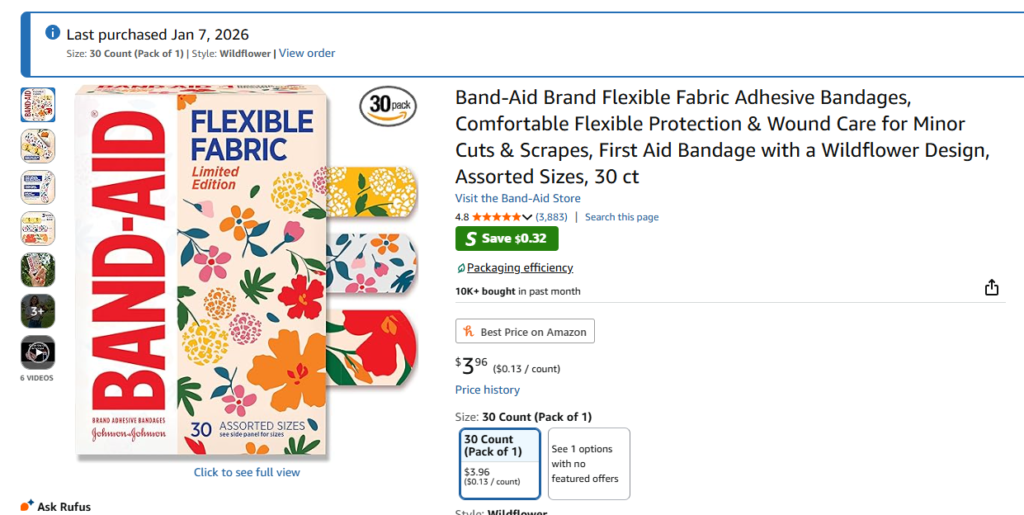The image size is (1024, 515).
Task: Click the green Save $0.32 badge
Action: [x=506, y=239]
